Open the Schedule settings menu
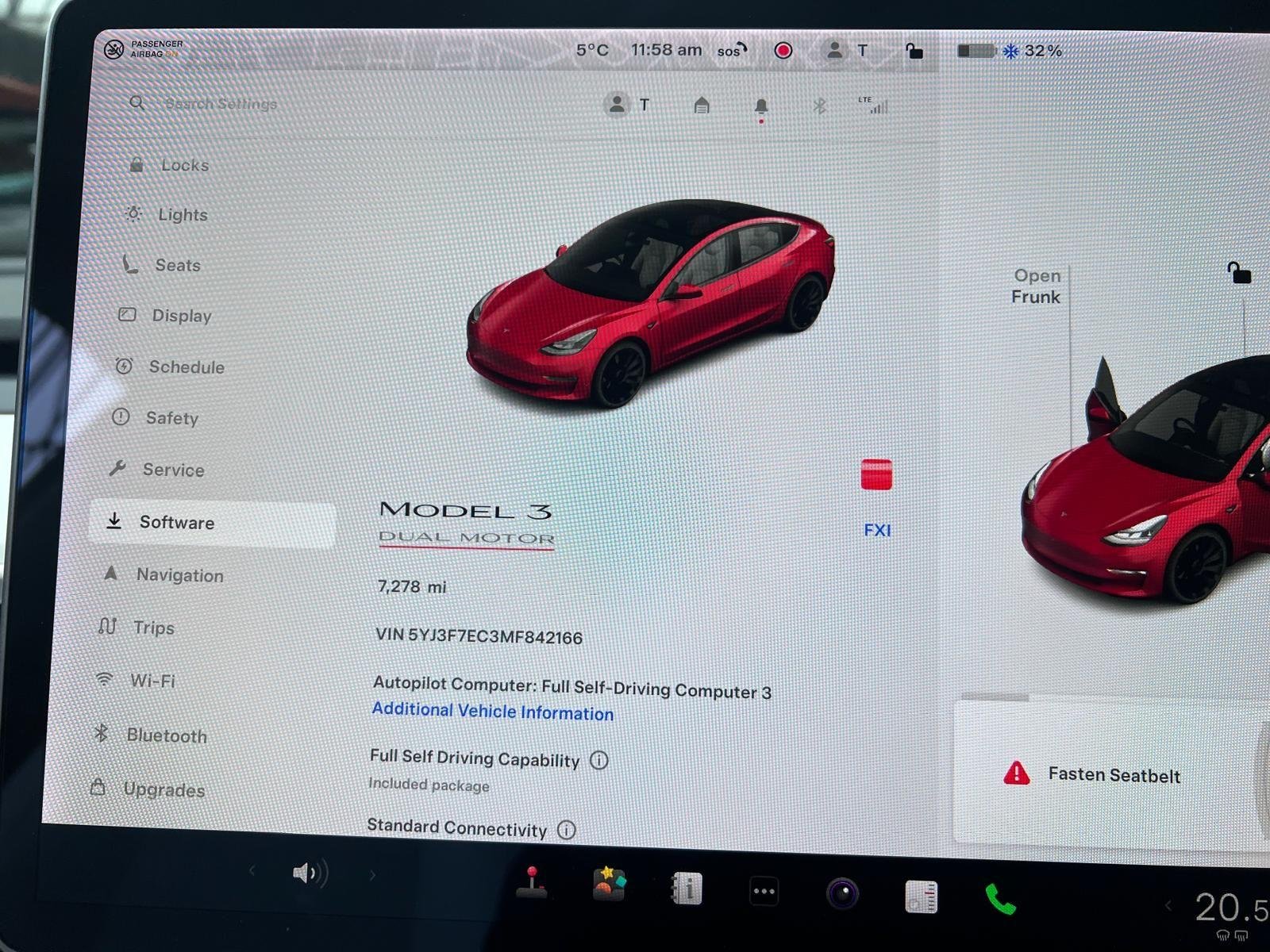The width and height of the screenshot is (1270, 952). point(170,367)
